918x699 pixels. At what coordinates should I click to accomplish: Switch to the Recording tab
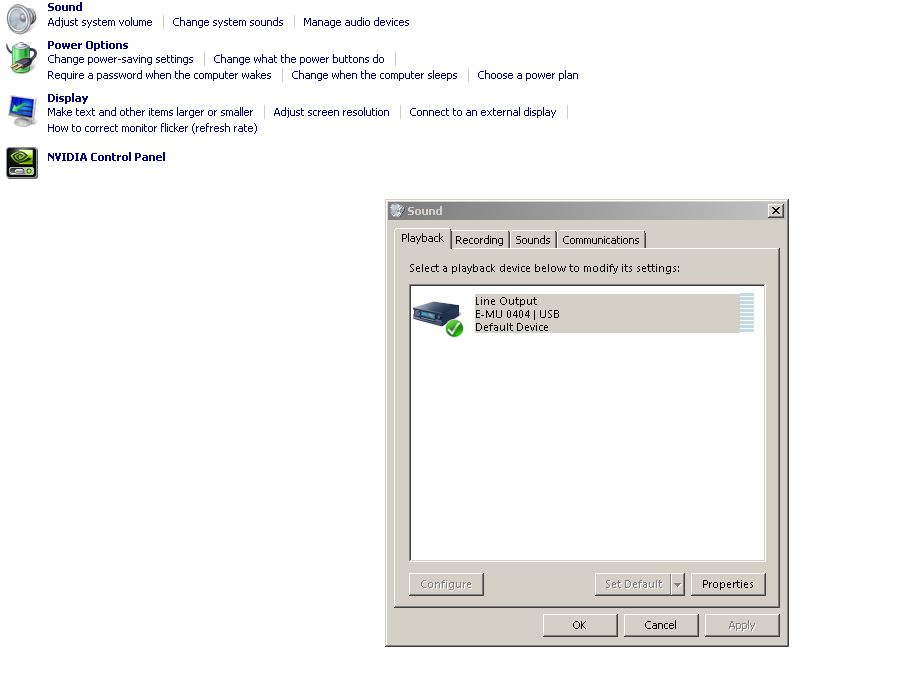(479, 240)
